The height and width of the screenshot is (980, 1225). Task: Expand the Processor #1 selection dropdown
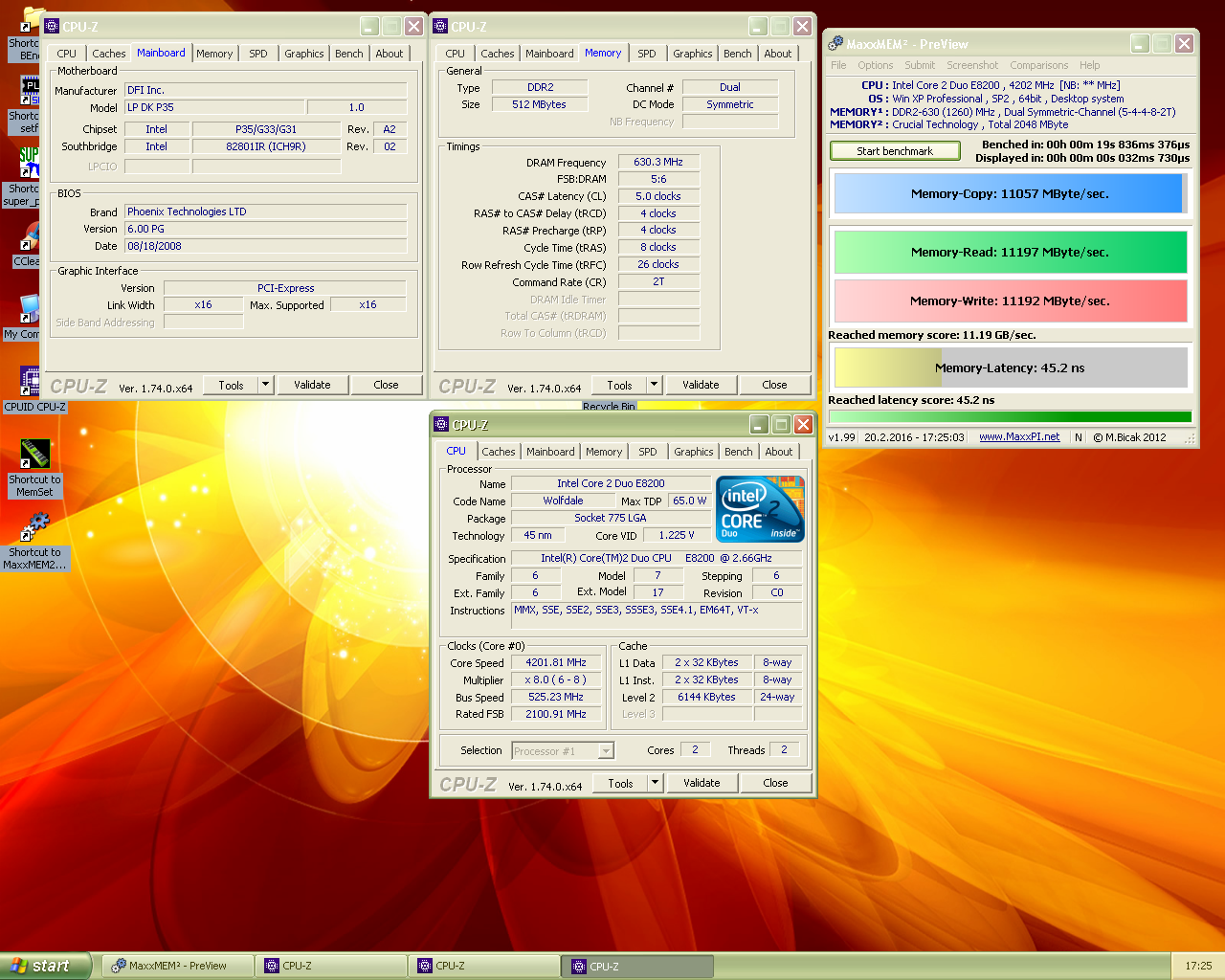[606, 751]
